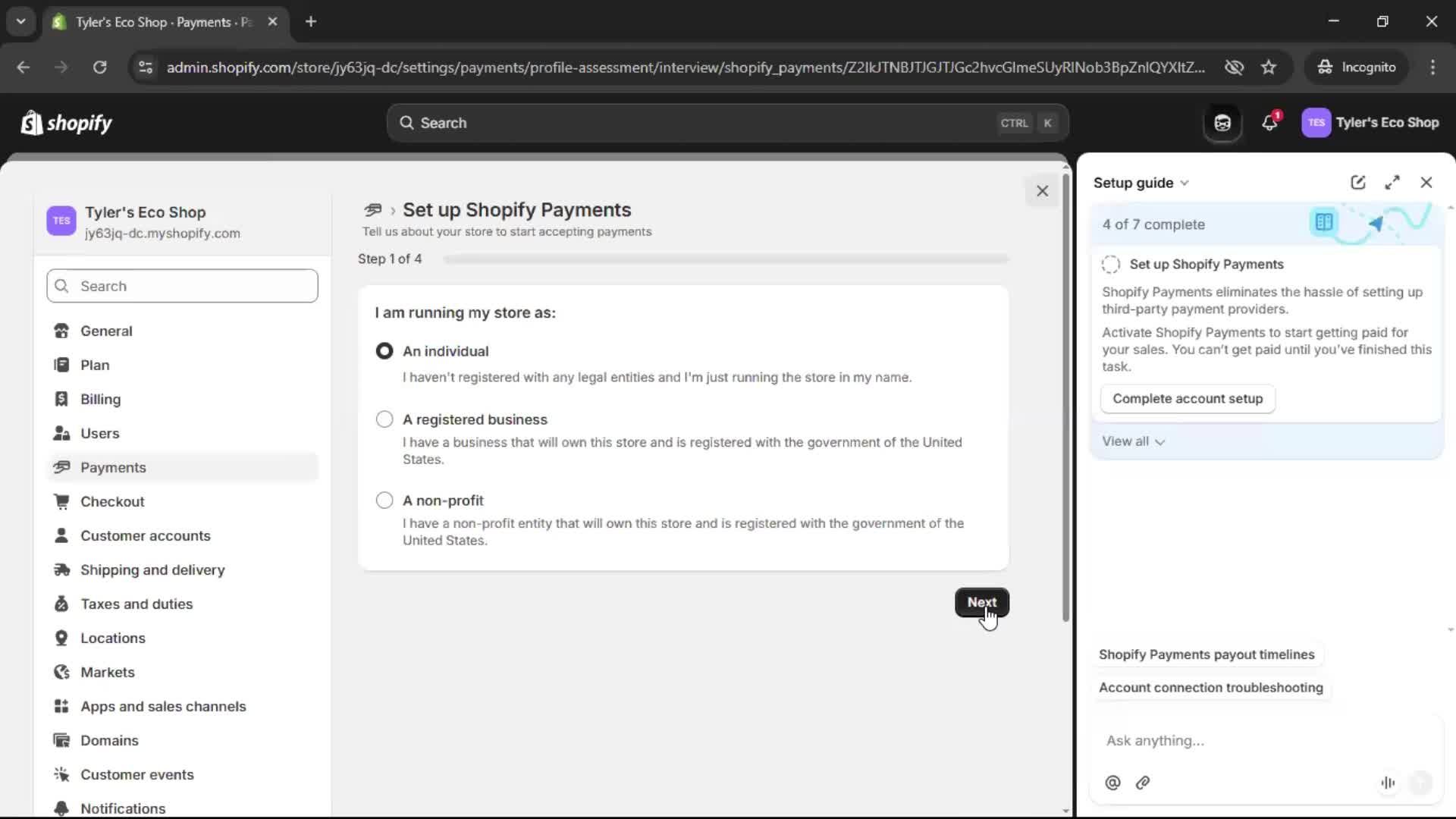The height and width of the screenshot is (819, 1456).
Task: Open the Chrome tab search dropdown
Action: click(20, 21)
